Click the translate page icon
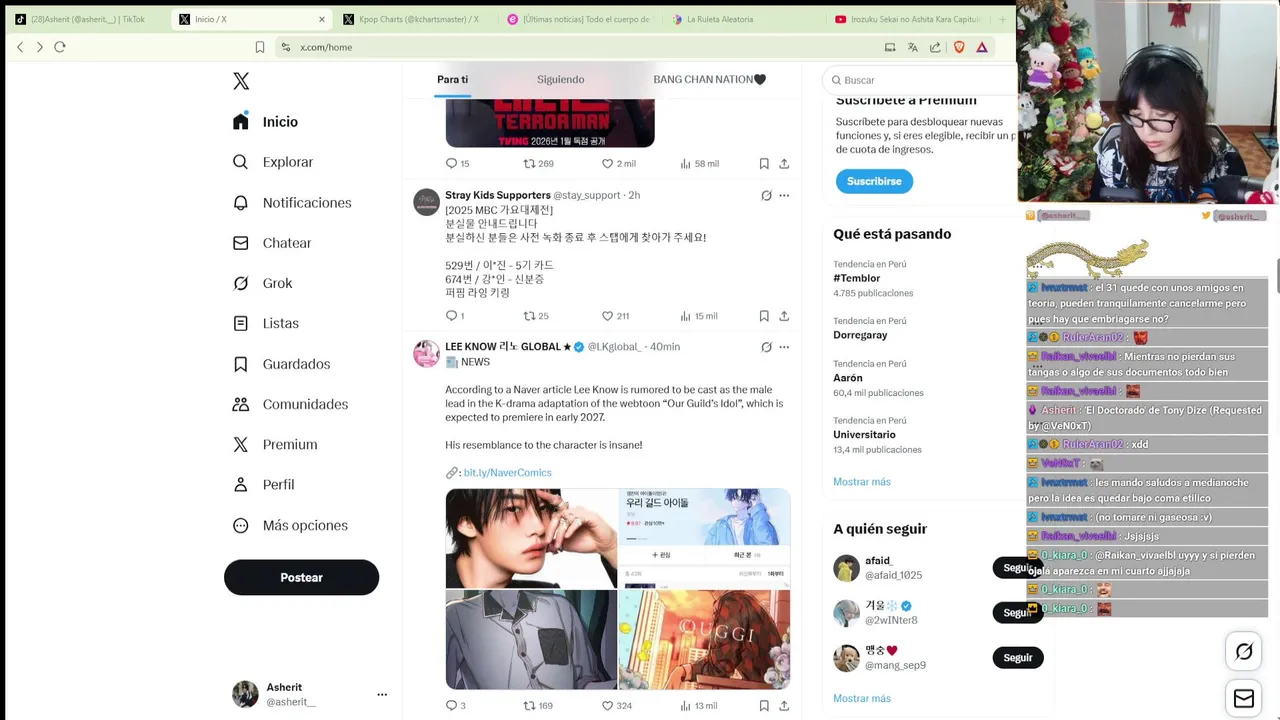This screenshot has height=720, width=1280. (912, 47)
